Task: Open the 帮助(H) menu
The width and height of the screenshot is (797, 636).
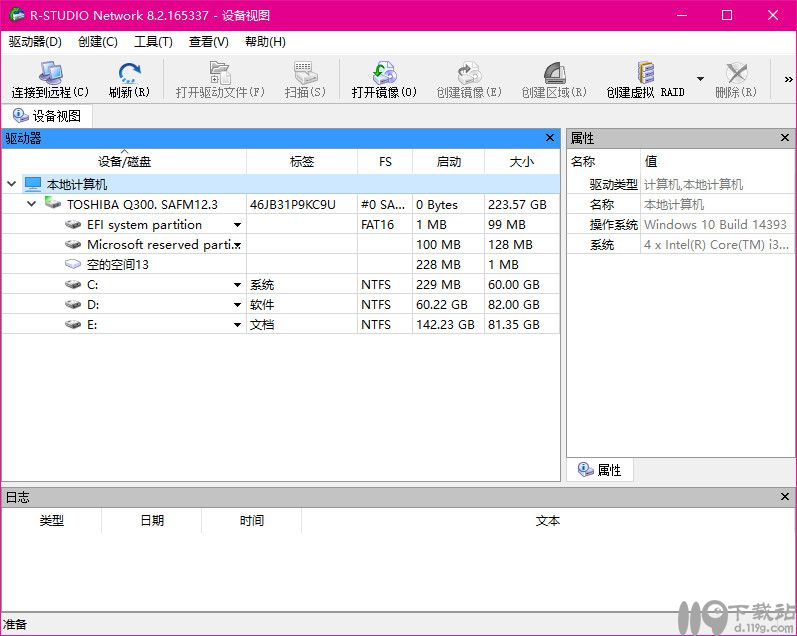Action: (265, 42)
